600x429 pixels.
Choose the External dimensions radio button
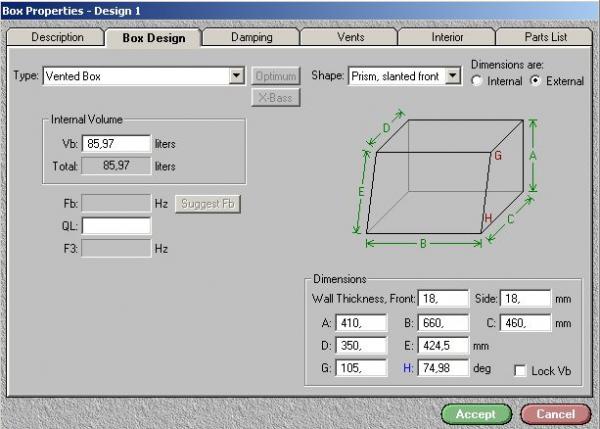click(x=535, y=81)
